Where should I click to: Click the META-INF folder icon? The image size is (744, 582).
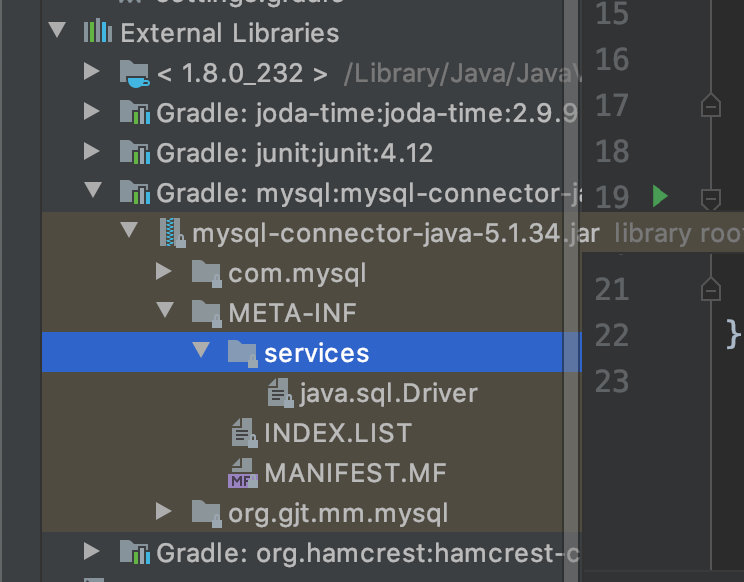coord(206,314)
